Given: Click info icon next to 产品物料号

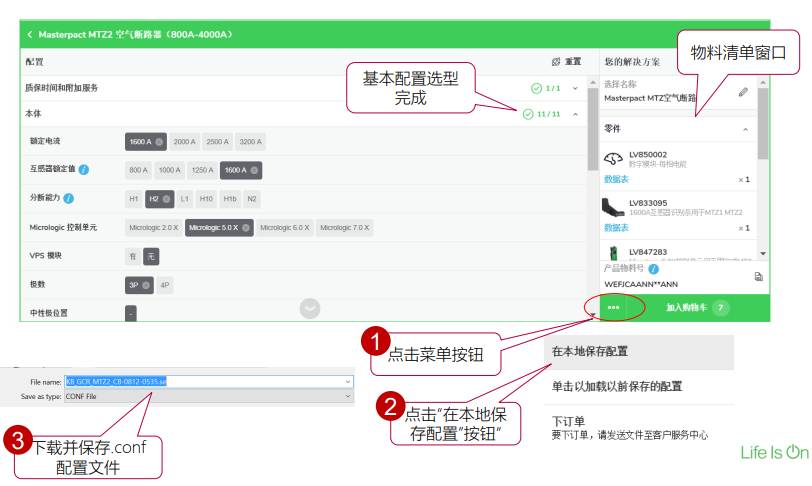Looking at the screenshot, I should click(x=653, y=269).
